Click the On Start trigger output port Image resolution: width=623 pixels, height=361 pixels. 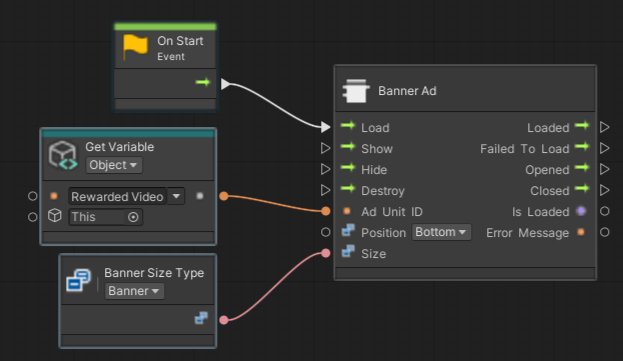pos(225,84)
